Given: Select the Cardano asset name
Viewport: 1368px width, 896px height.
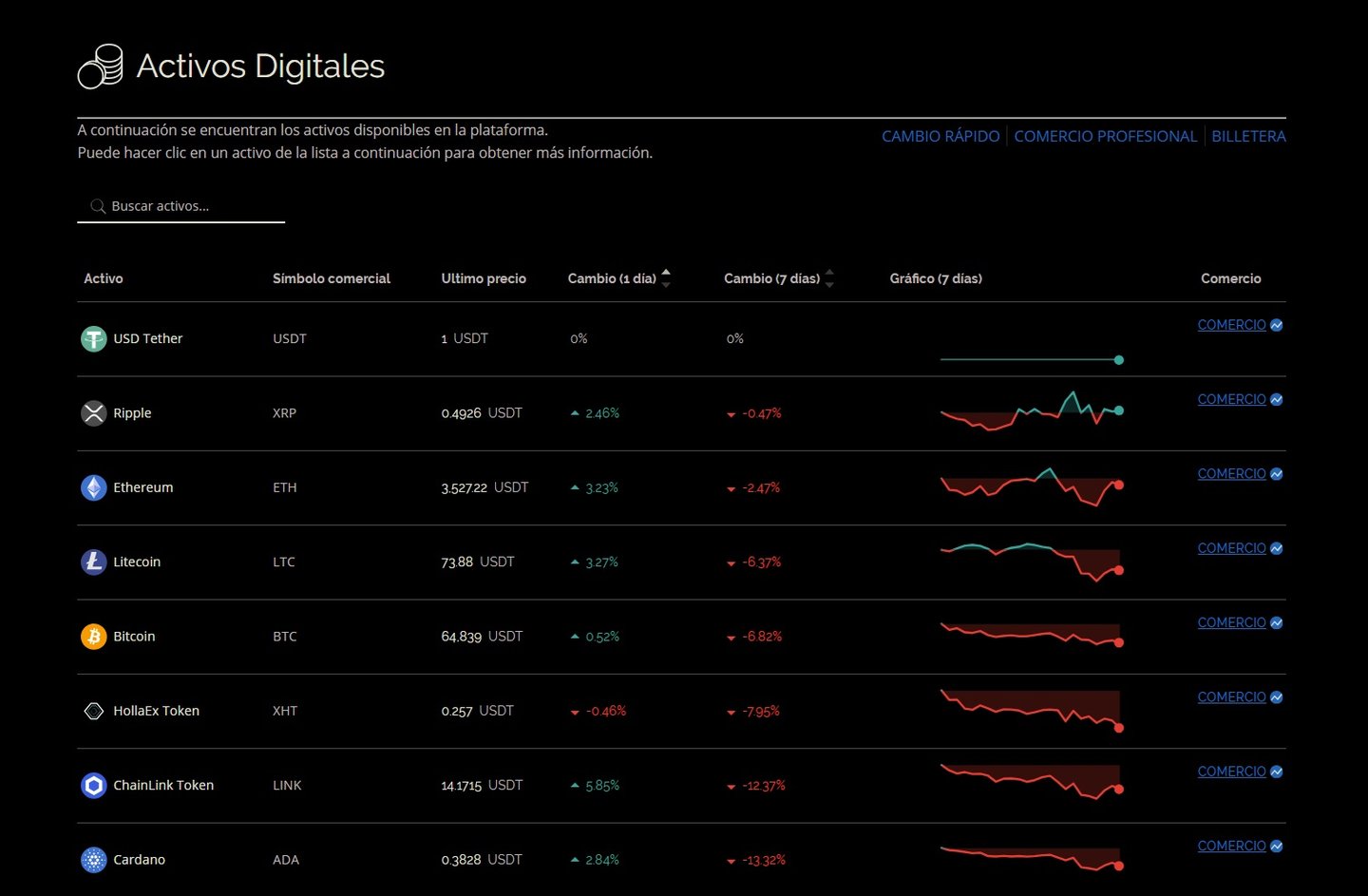Looking at the screenshot, I should click(140, 860).
